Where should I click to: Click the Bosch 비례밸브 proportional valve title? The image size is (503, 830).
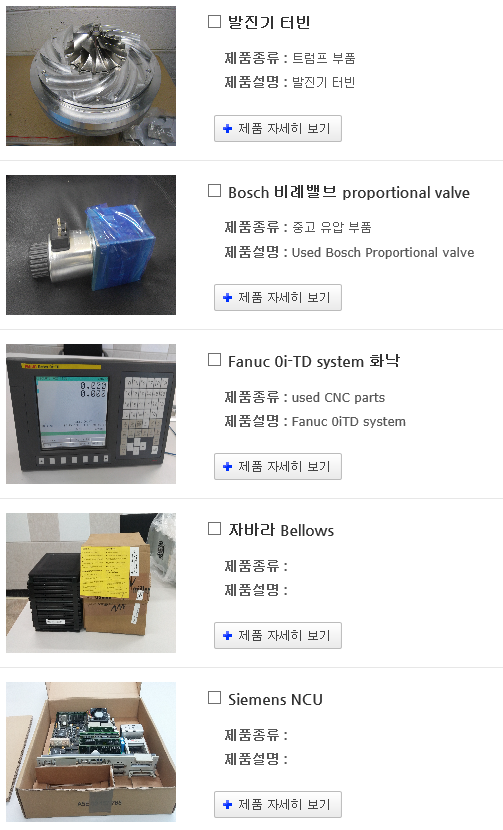click(349, 192)
